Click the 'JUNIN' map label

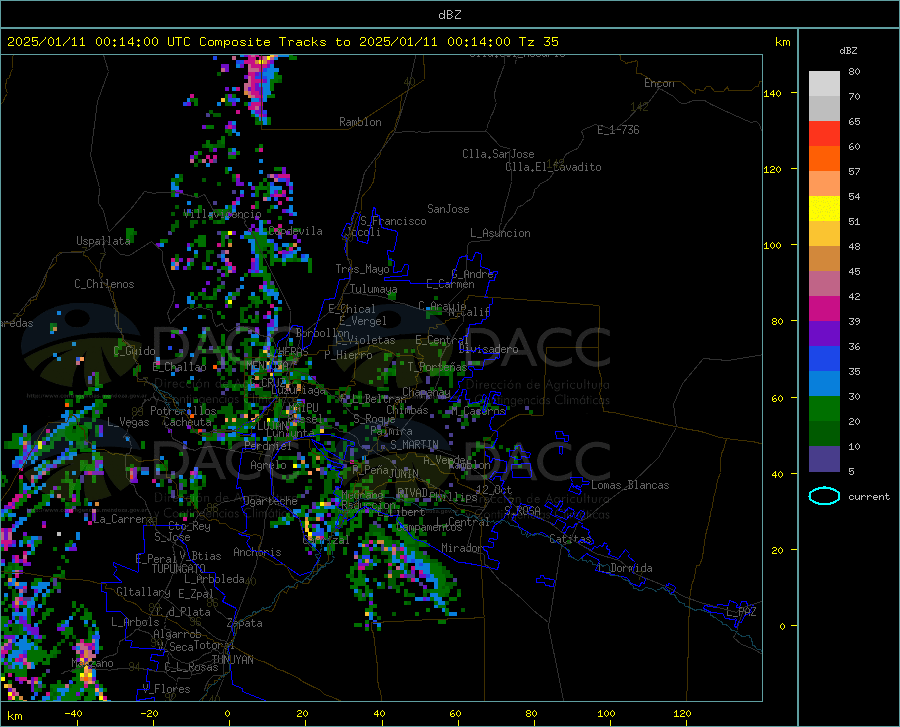pos(403,473)
